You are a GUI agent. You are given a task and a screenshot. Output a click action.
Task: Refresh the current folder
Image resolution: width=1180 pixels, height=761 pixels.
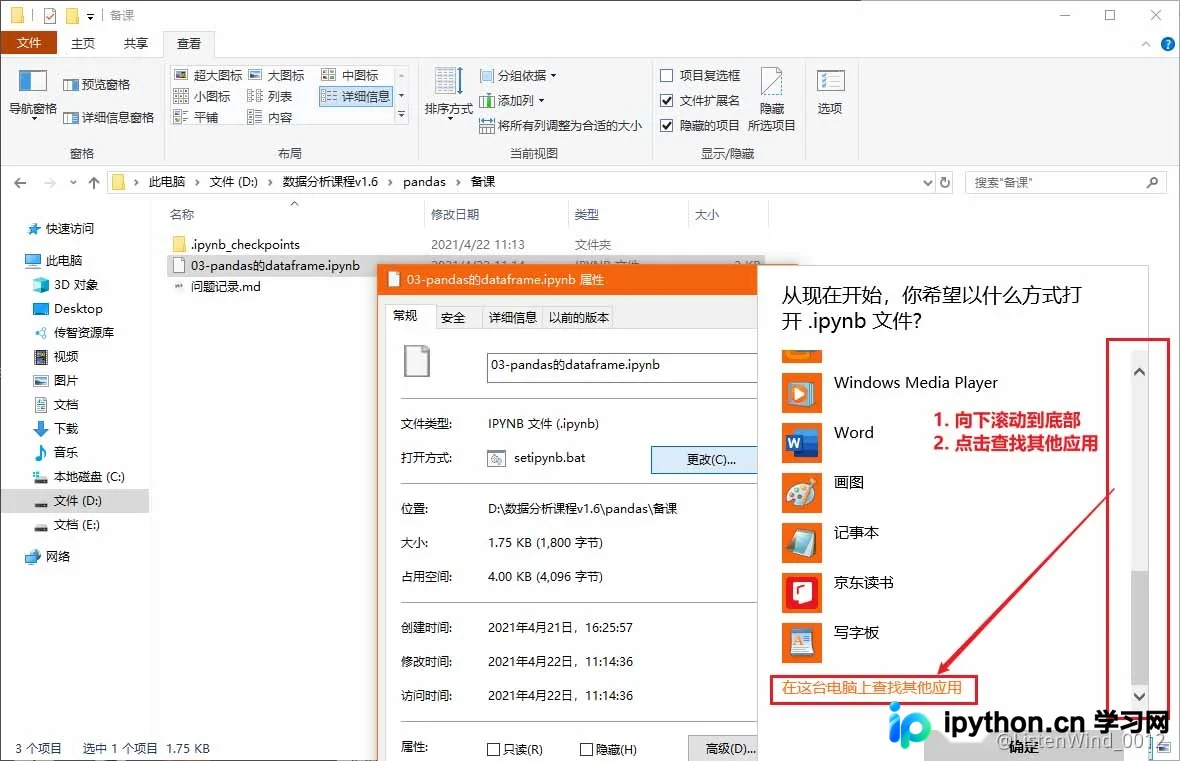pyautogui.click(x=945, y=182)
